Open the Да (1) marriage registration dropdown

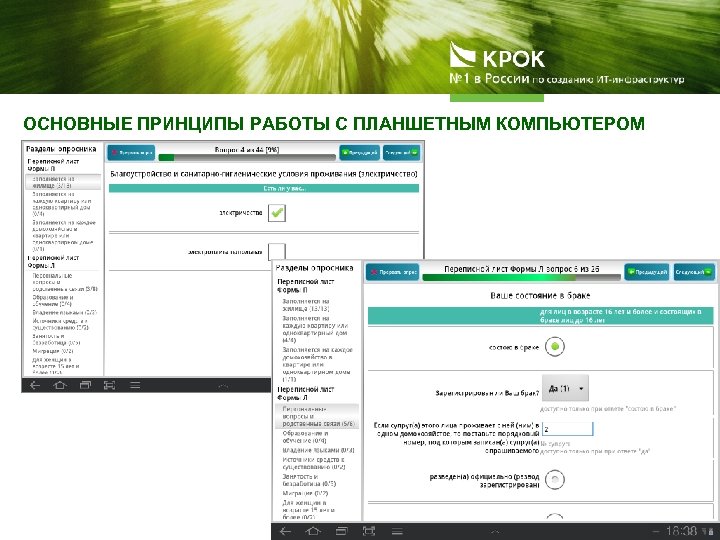tap(565, 388)
